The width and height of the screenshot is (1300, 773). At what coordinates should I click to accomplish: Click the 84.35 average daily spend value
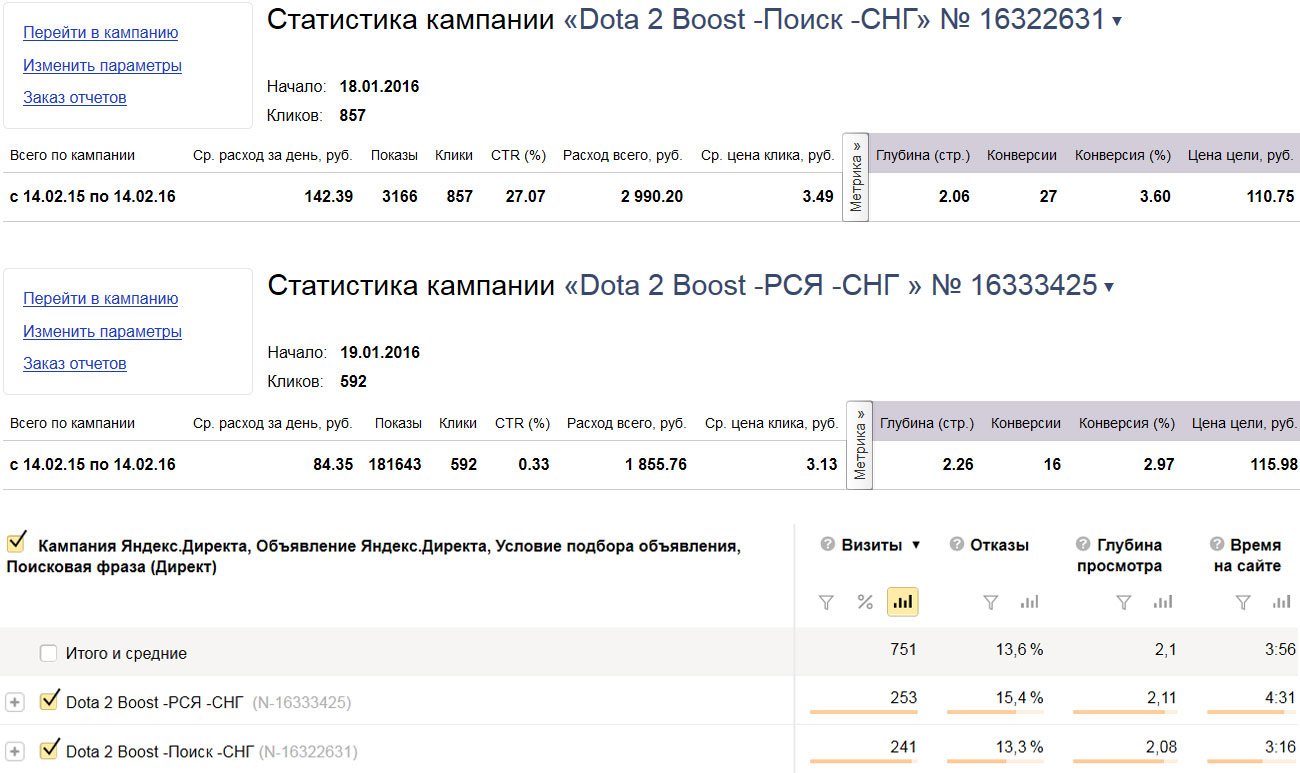[333, 465]
